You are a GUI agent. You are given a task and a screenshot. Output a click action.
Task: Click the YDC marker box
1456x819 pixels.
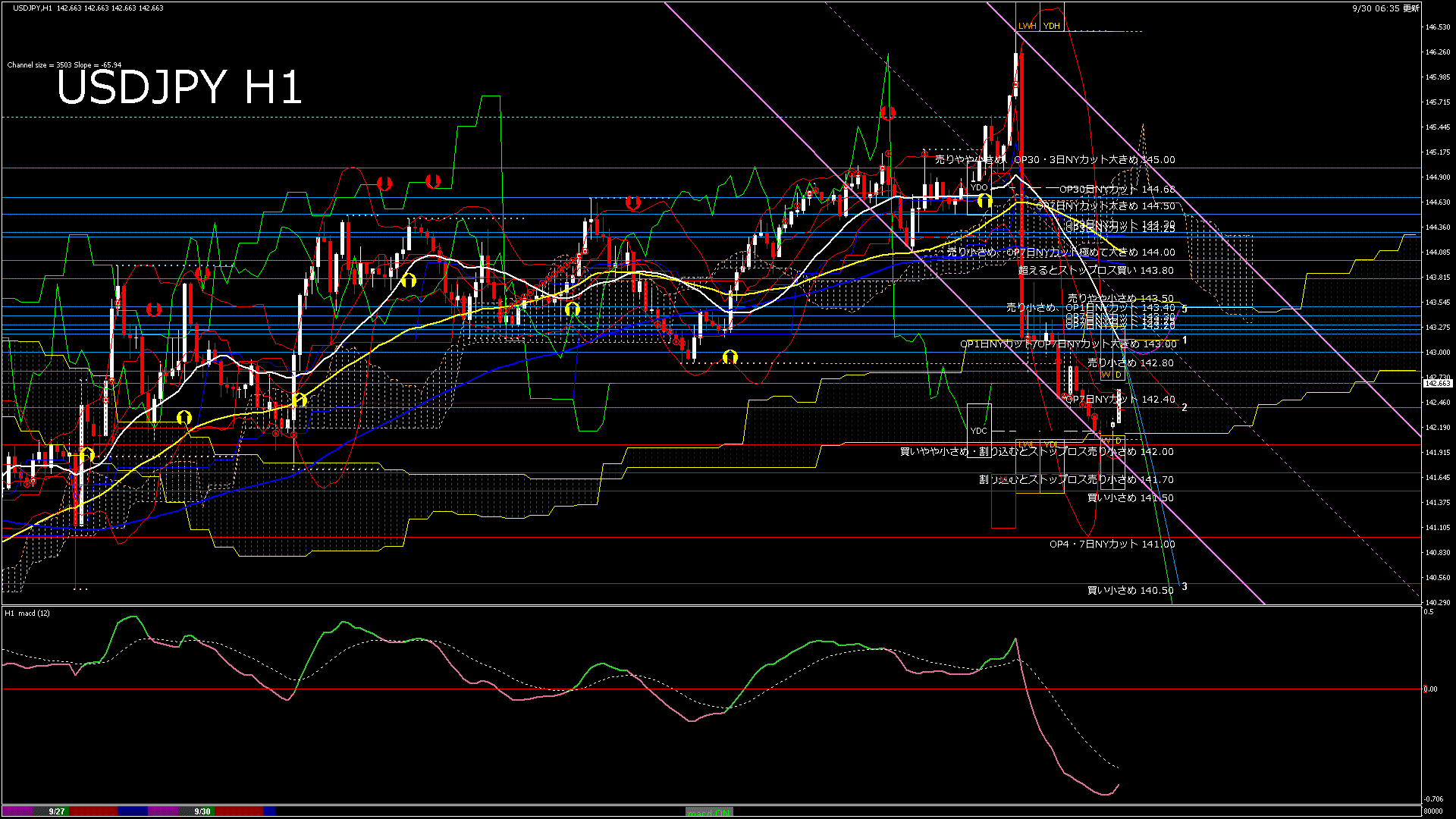pos(979,431)
